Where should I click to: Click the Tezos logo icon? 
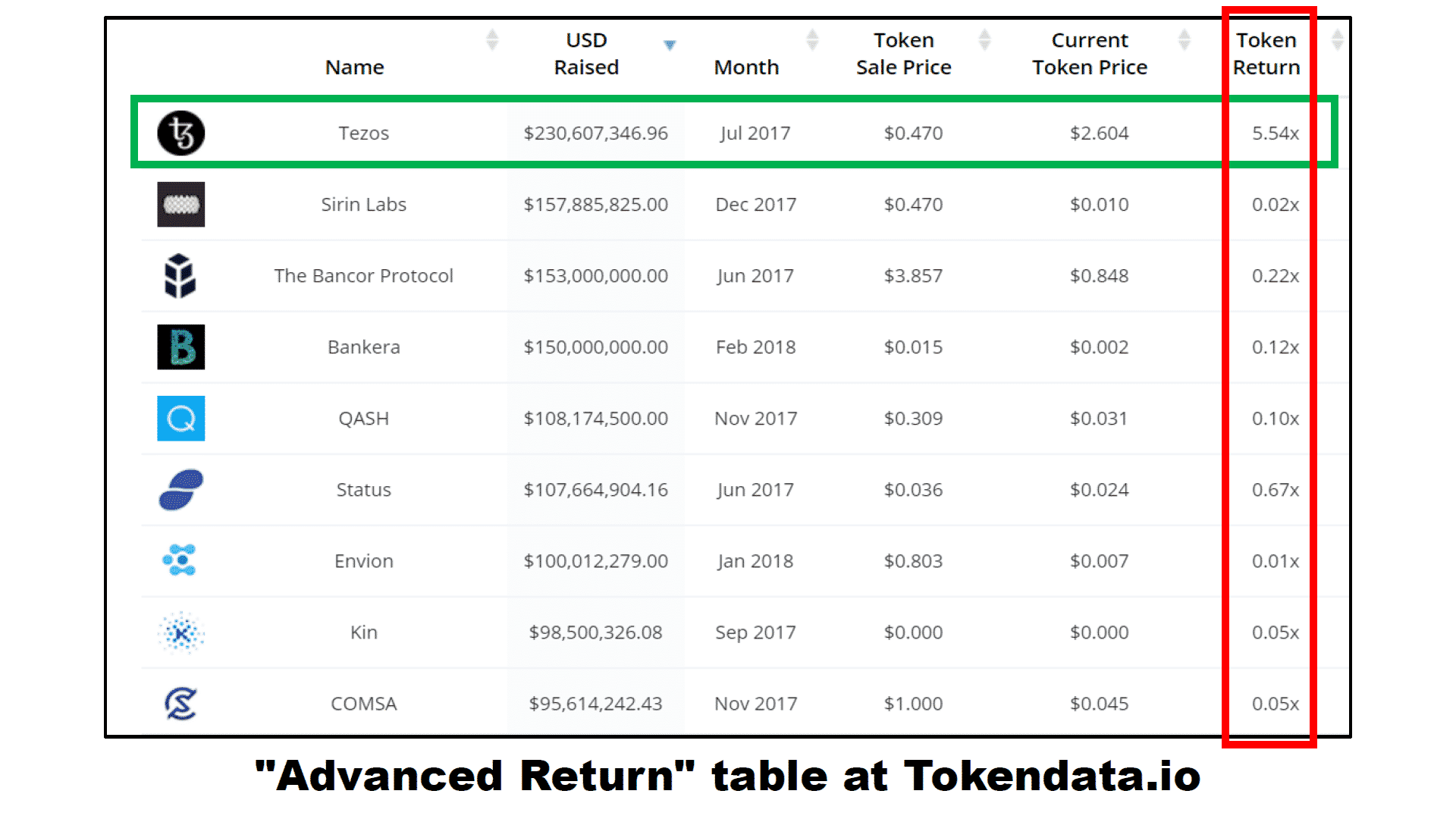click(x=180, y=133)
